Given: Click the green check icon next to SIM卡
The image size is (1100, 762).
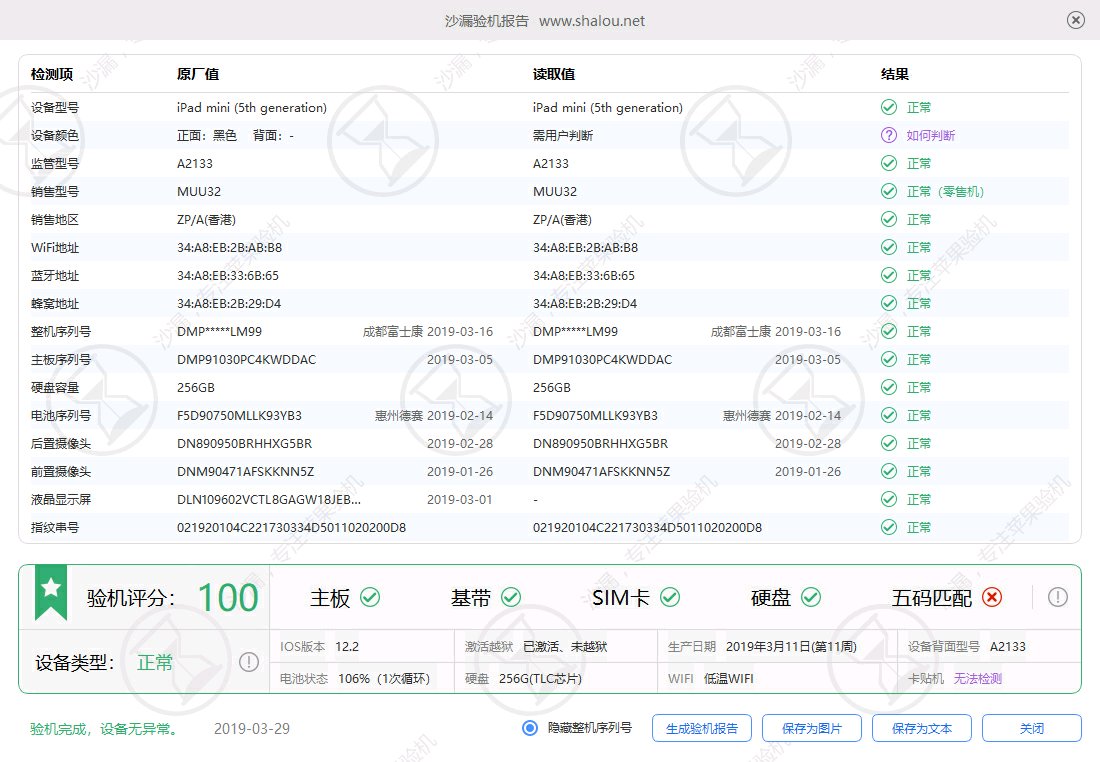Looking at the screenshot, I should click(670, 597).
